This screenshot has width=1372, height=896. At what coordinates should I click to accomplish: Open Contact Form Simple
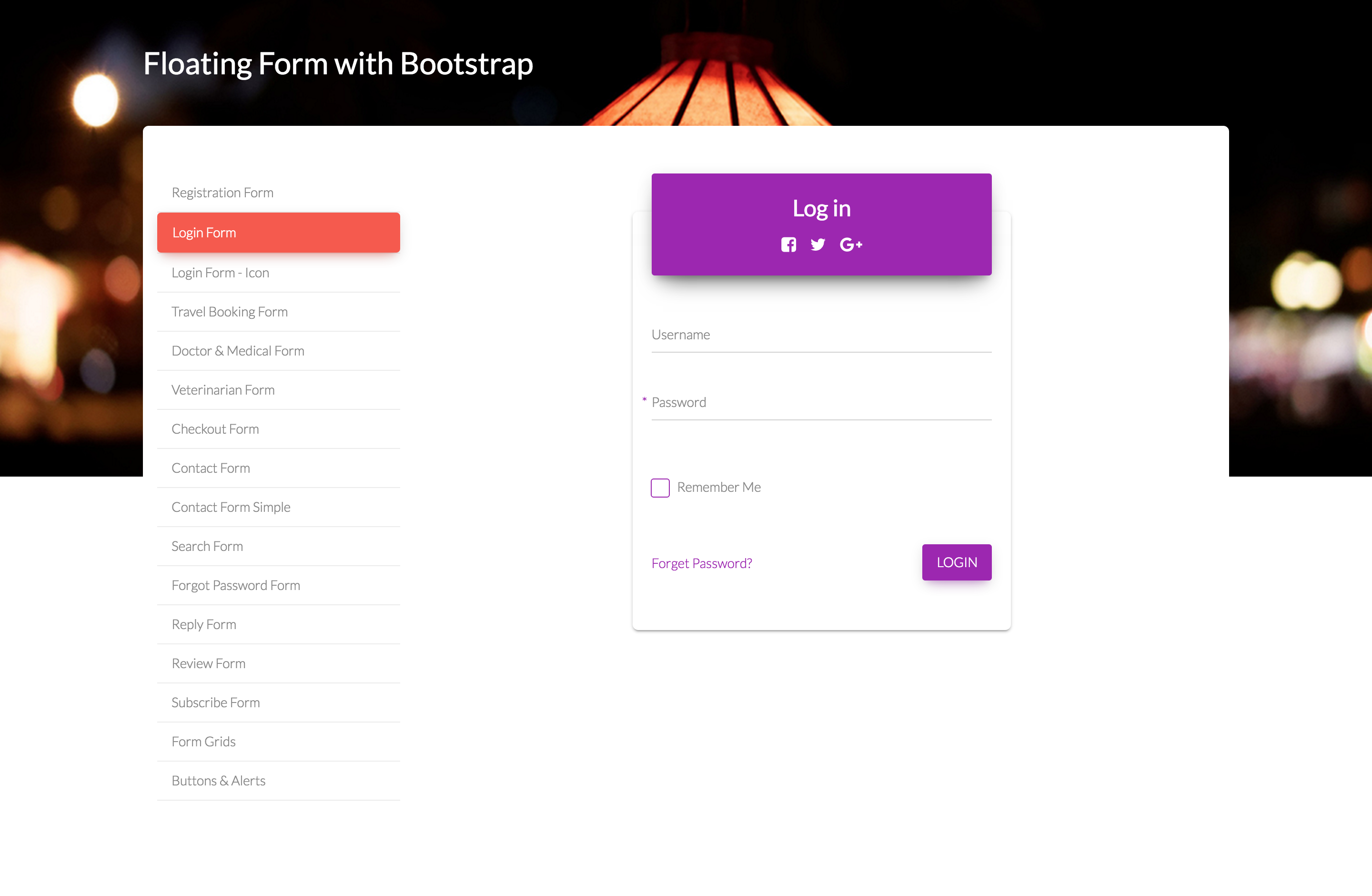278,508
